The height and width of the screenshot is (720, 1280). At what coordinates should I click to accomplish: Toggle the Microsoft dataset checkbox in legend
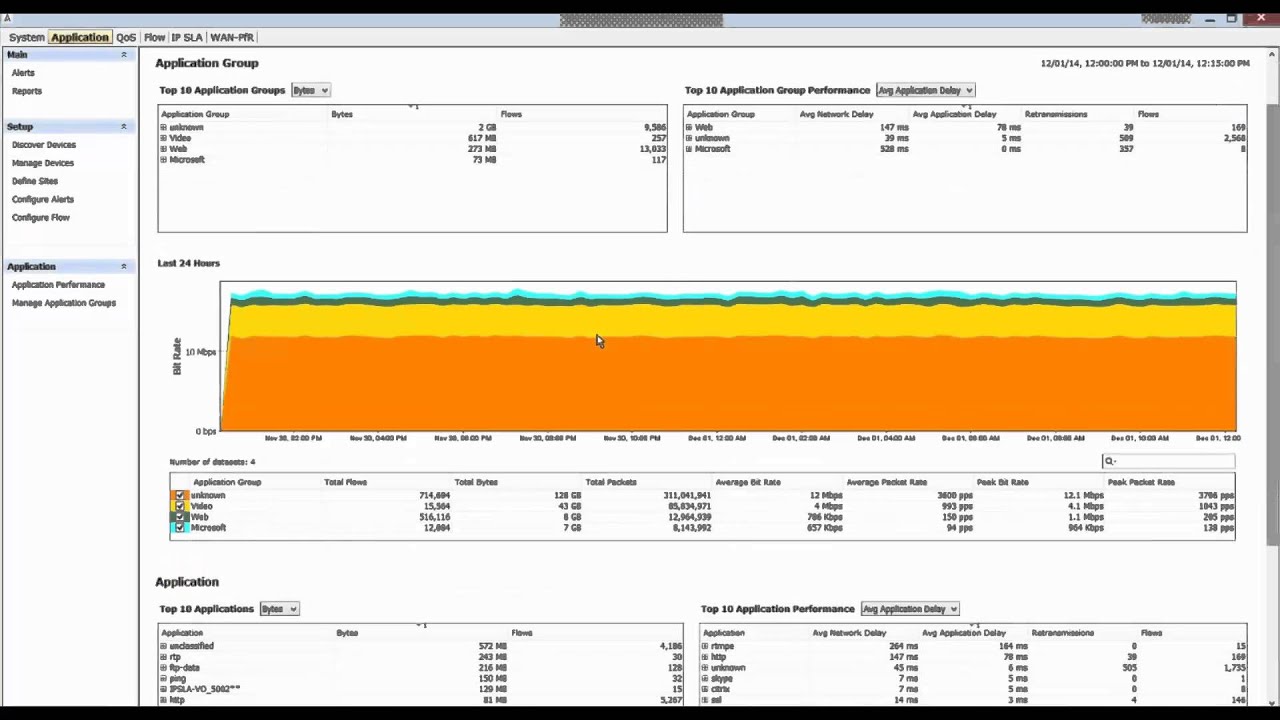click(x=180, y=528)
